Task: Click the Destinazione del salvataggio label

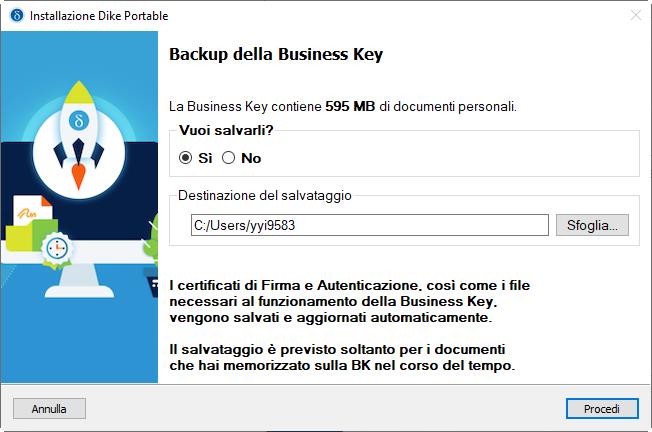Action: 264,196
